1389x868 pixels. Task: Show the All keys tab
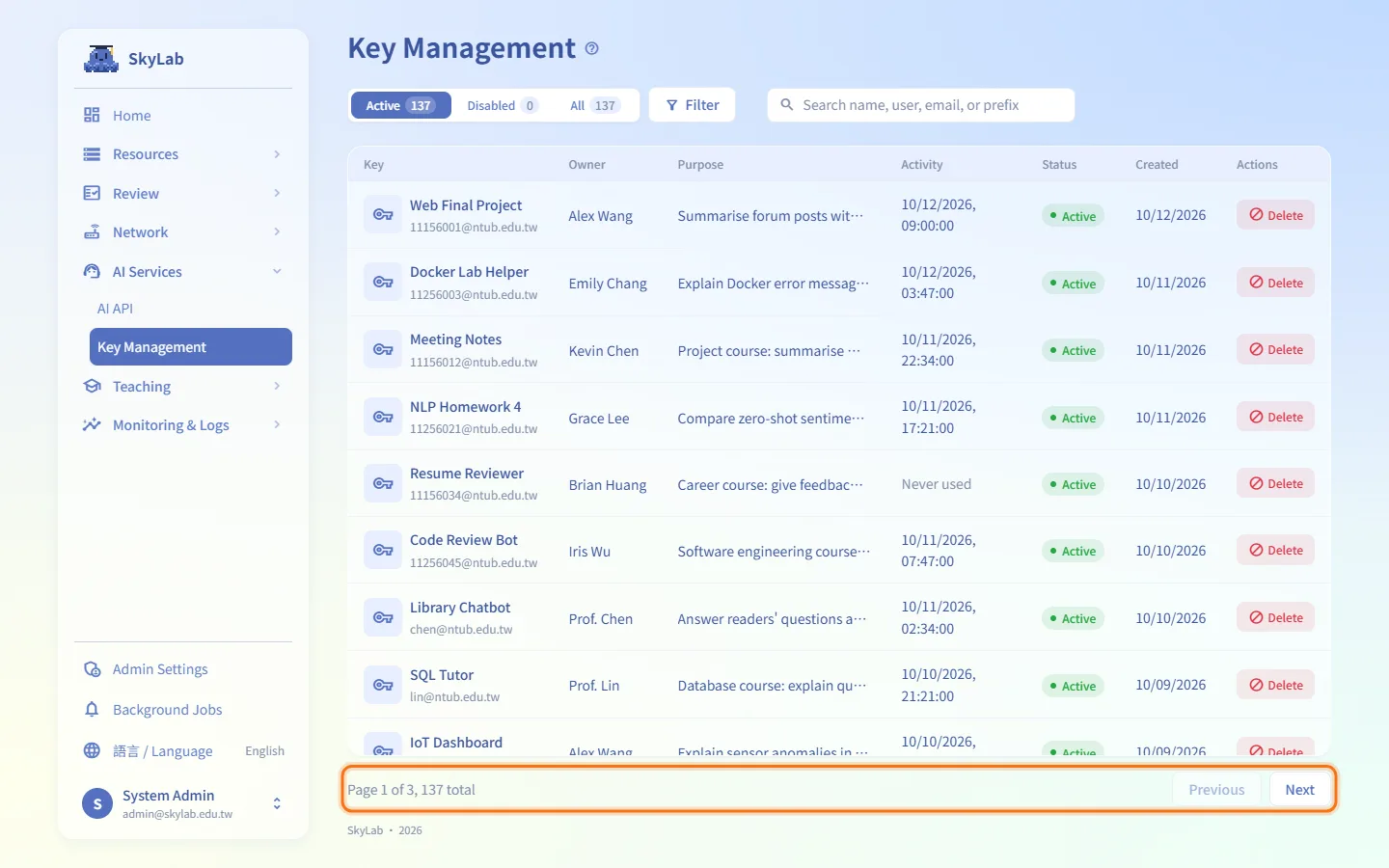click(x=594, y=105)
